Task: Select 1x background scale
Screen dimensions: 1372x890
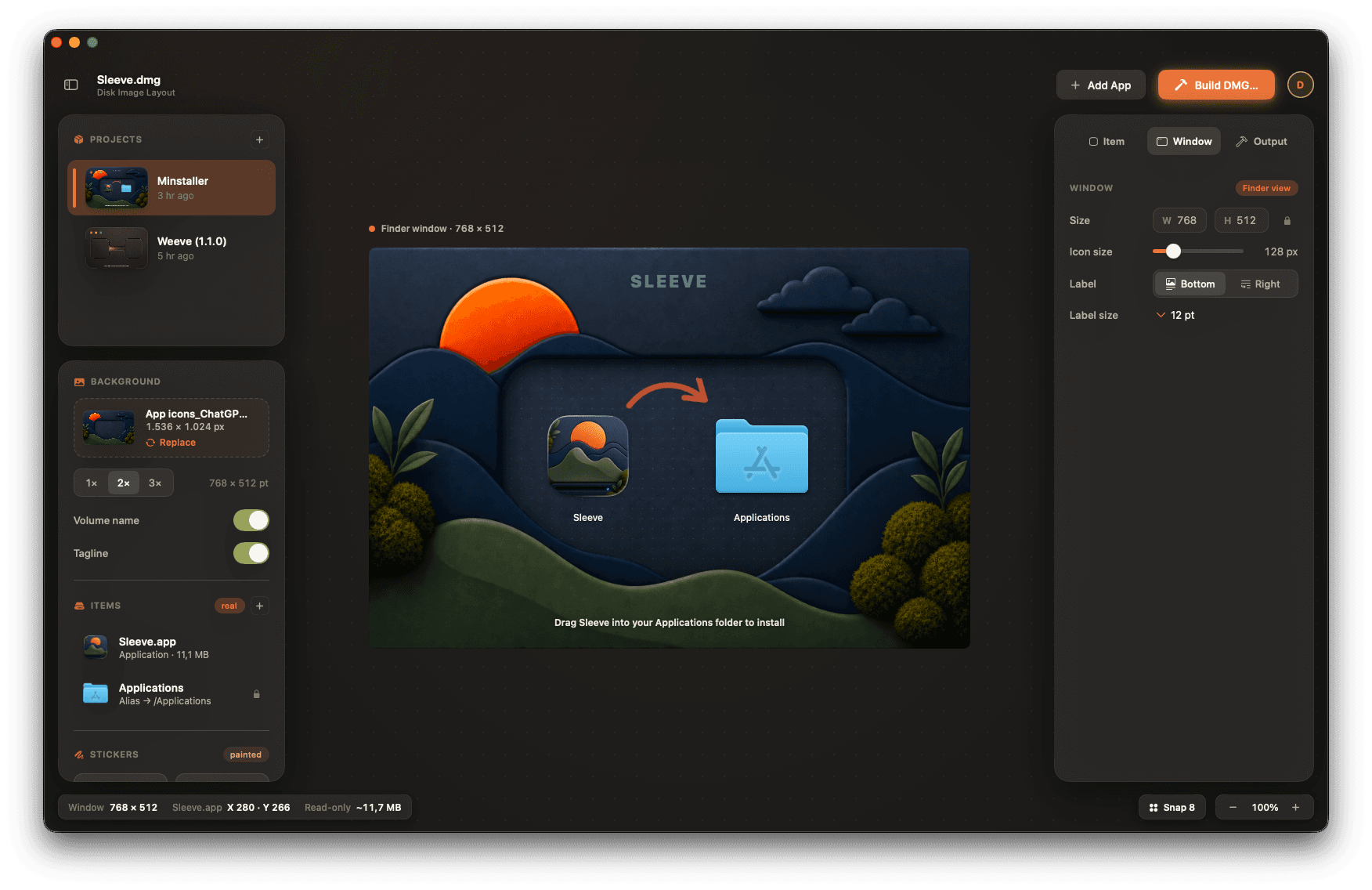Action: click(x=92, y=483)
